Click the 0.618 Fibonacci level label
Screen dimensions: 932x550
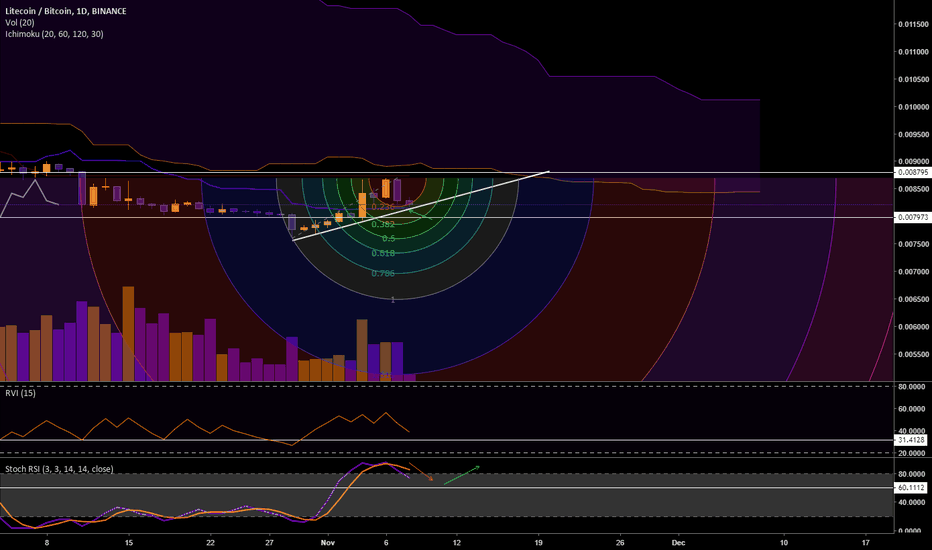pyautogui.click(x=383, y=253)
